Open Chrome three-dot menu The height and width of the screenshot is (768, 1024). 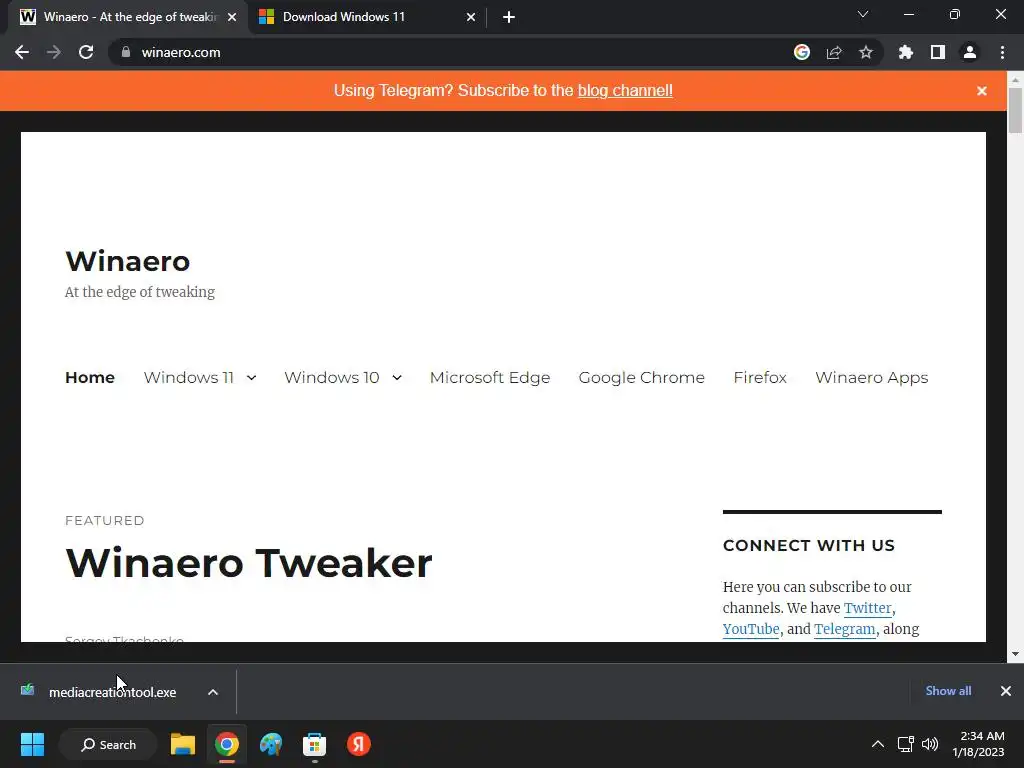pos(1002,52)
